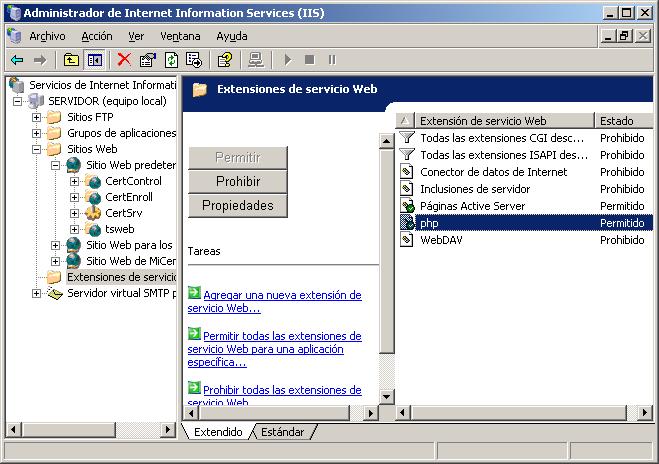Viewport: 659px width, 464px height.
Task: Expand the tsweb node
Action: (x=74, y=229)
